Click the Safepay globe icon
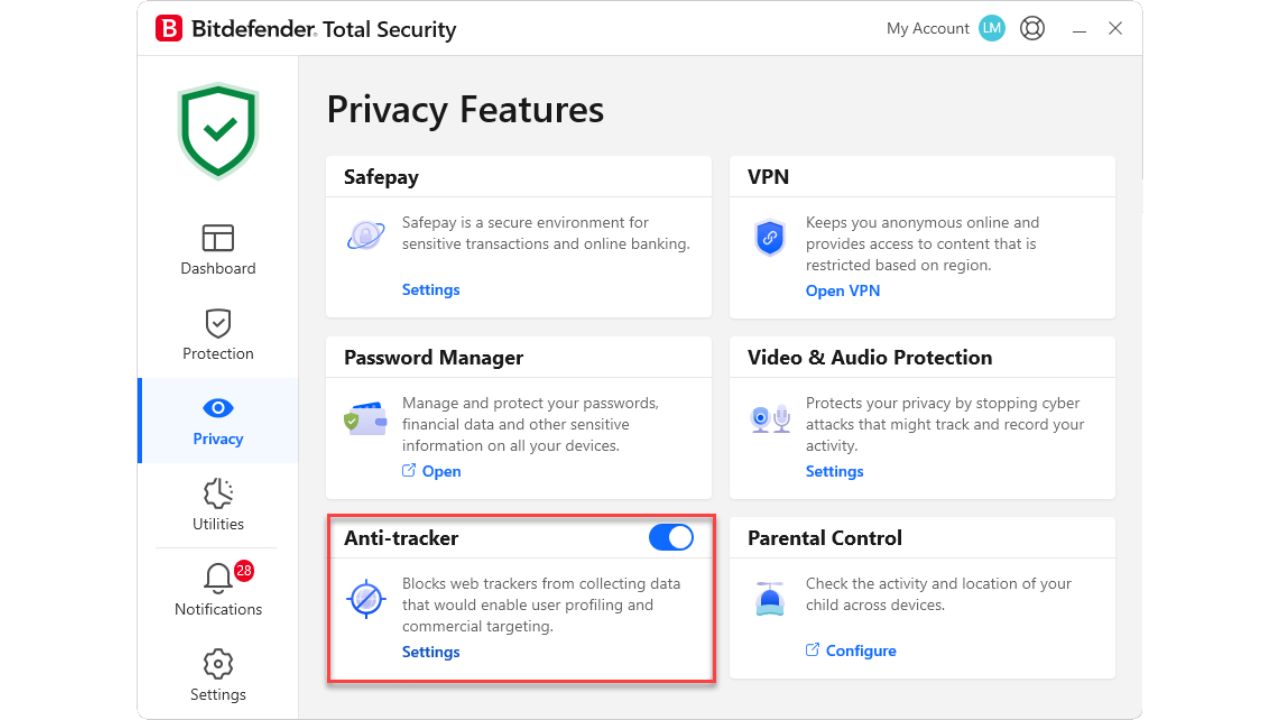This screenshot has height=720, width=1280. click(x=365, y=234)
